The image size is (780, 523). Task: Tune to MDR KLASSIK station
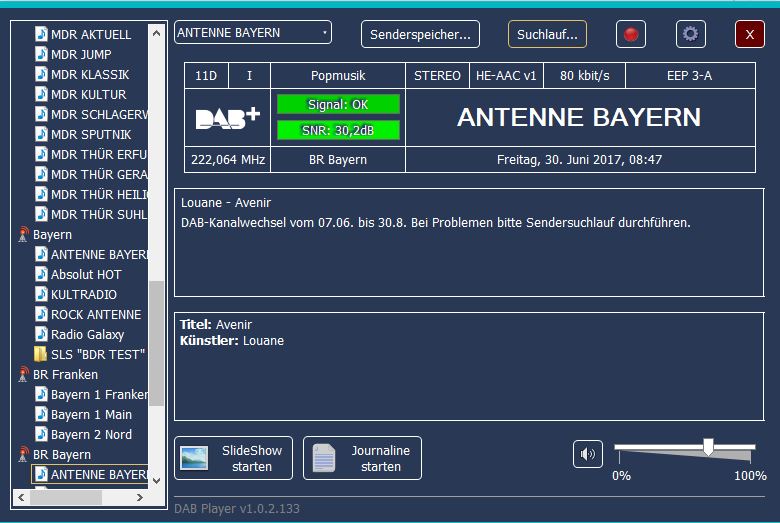pyautogui.click(x=89, y=74)
